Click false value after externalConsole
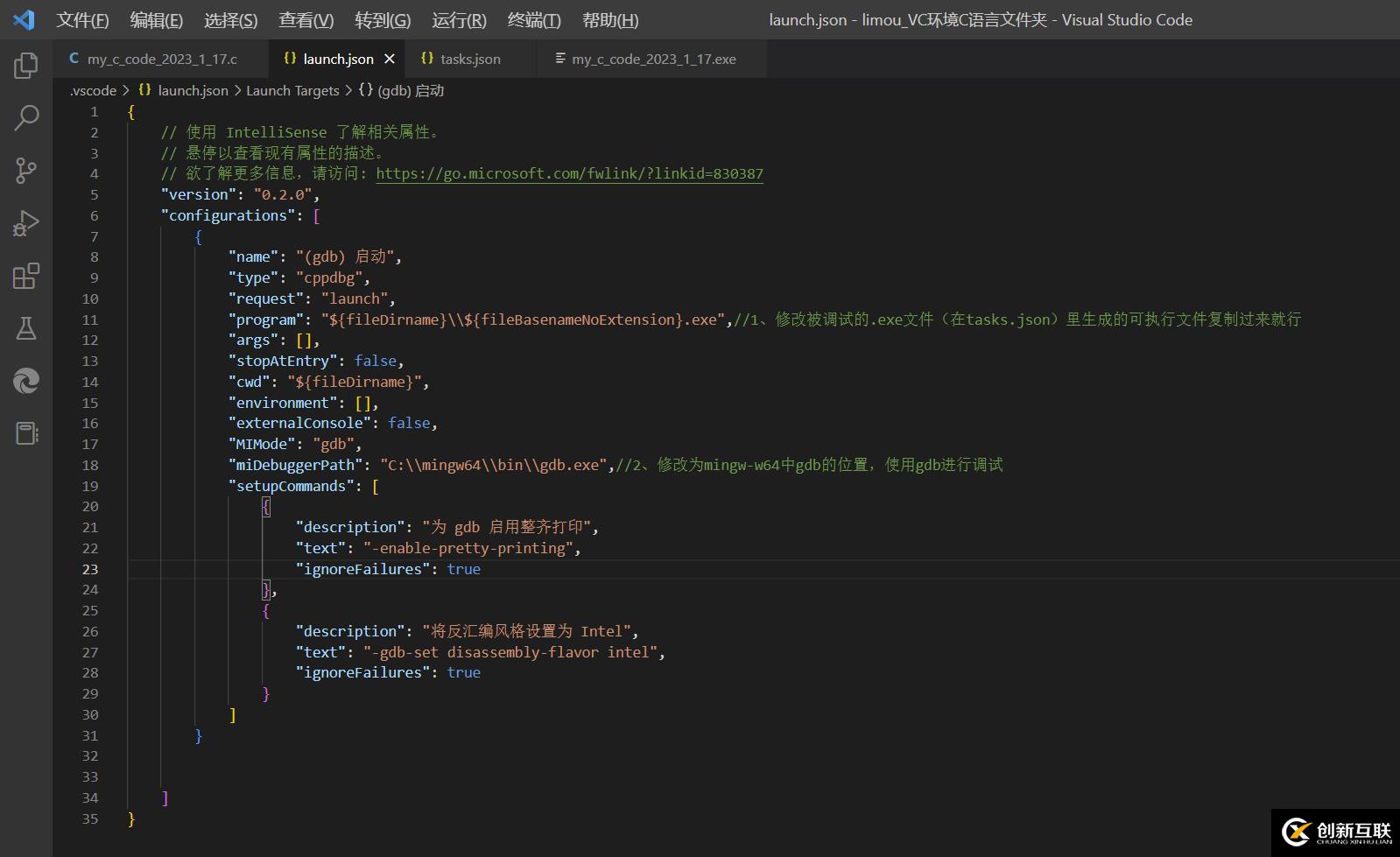Image resolution: width=1400 pixels, height=857 pixels. click(409, 423)
